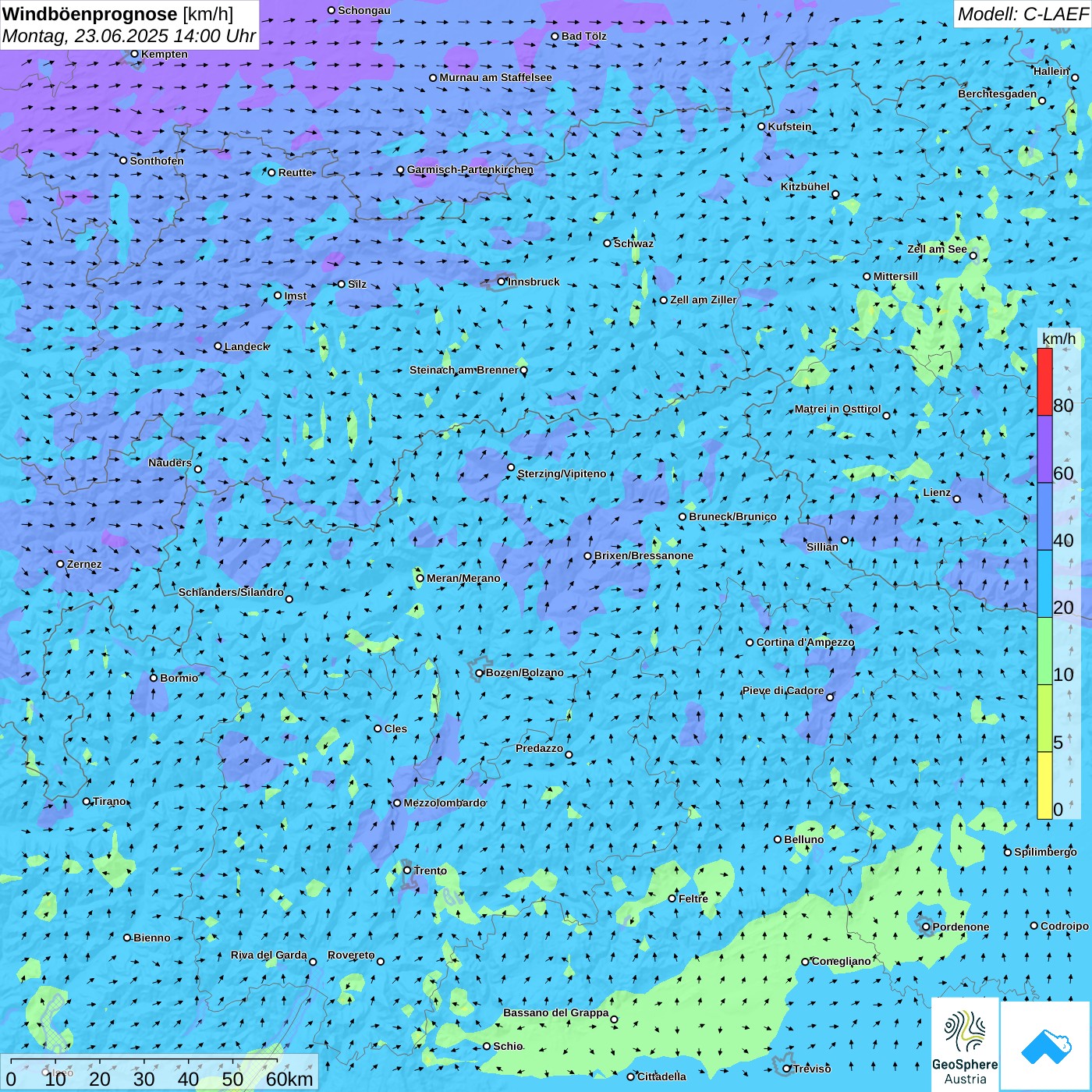Screen dimensions: 1092x1092
Task: Select the purple 60–80 legend segment
Action: coord(1044,449)
